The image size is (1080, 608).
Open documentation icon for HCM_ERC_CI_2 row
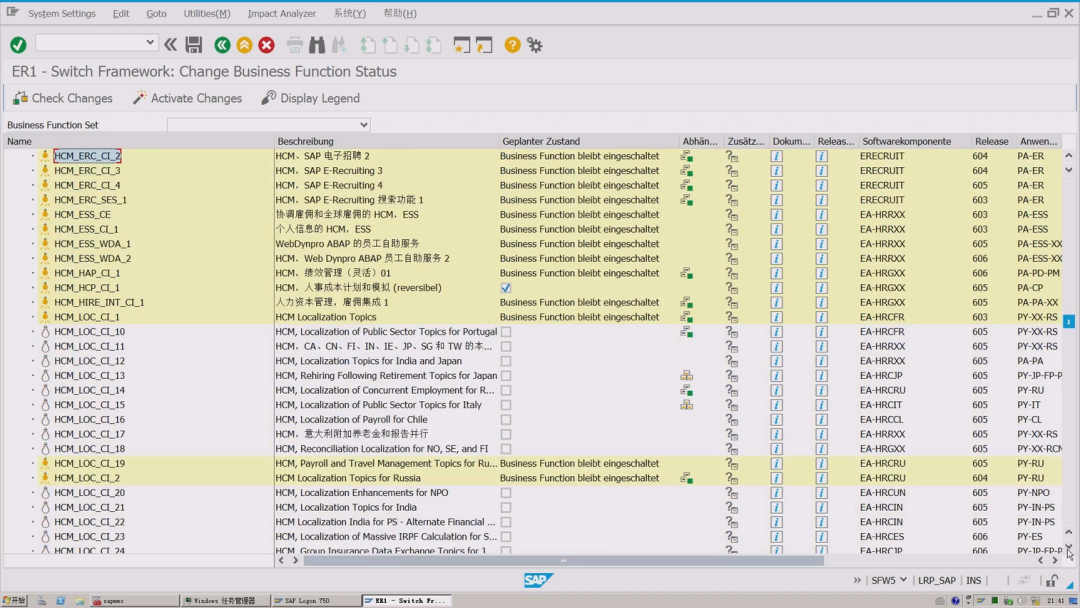[776, 156]
